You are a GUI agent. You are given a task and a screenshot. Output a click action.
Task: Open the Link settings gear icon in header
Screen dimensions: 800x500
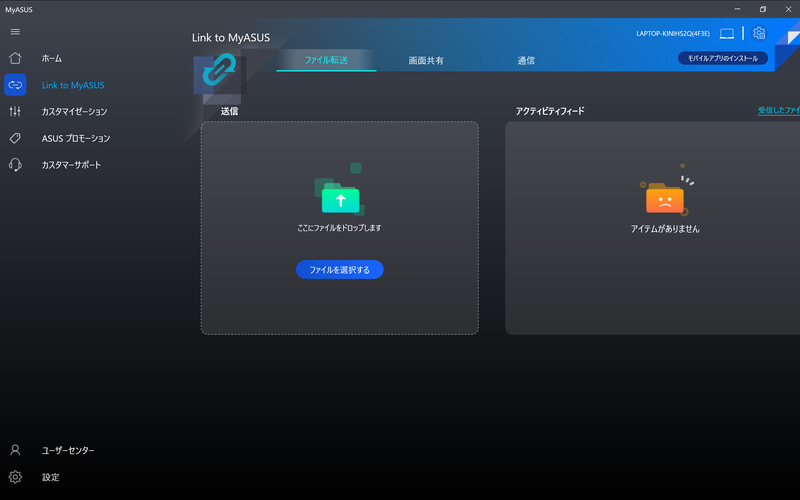pos(759,33)
